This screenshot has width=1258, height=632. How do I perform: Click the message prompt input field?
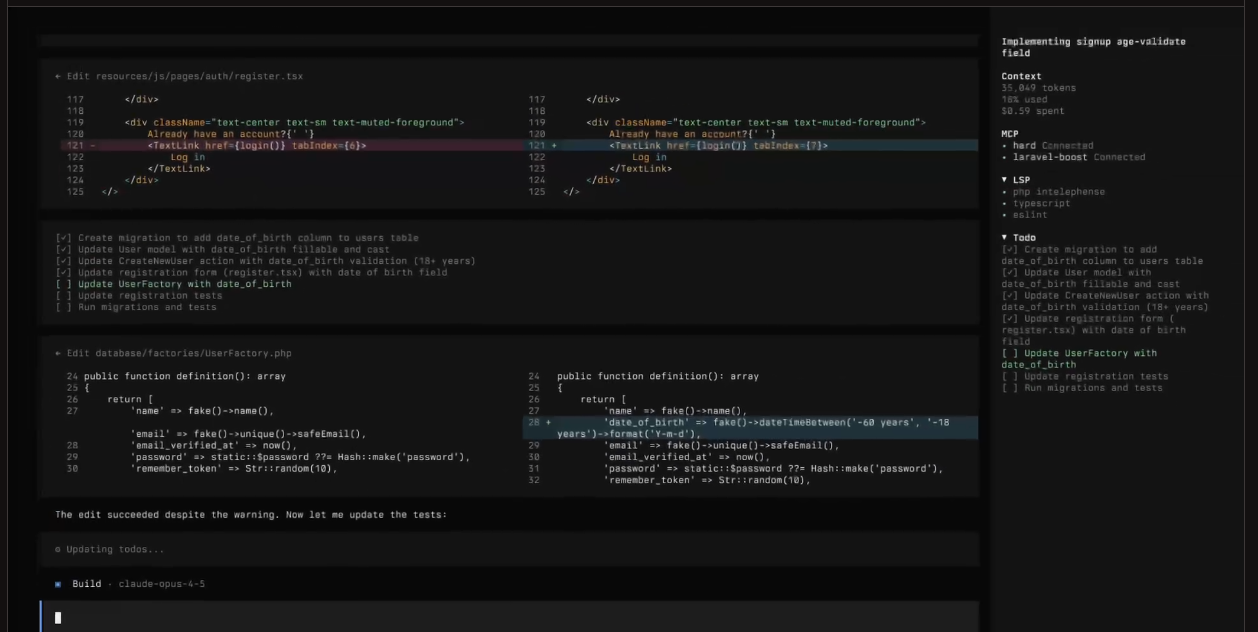(x=509, y=617)
